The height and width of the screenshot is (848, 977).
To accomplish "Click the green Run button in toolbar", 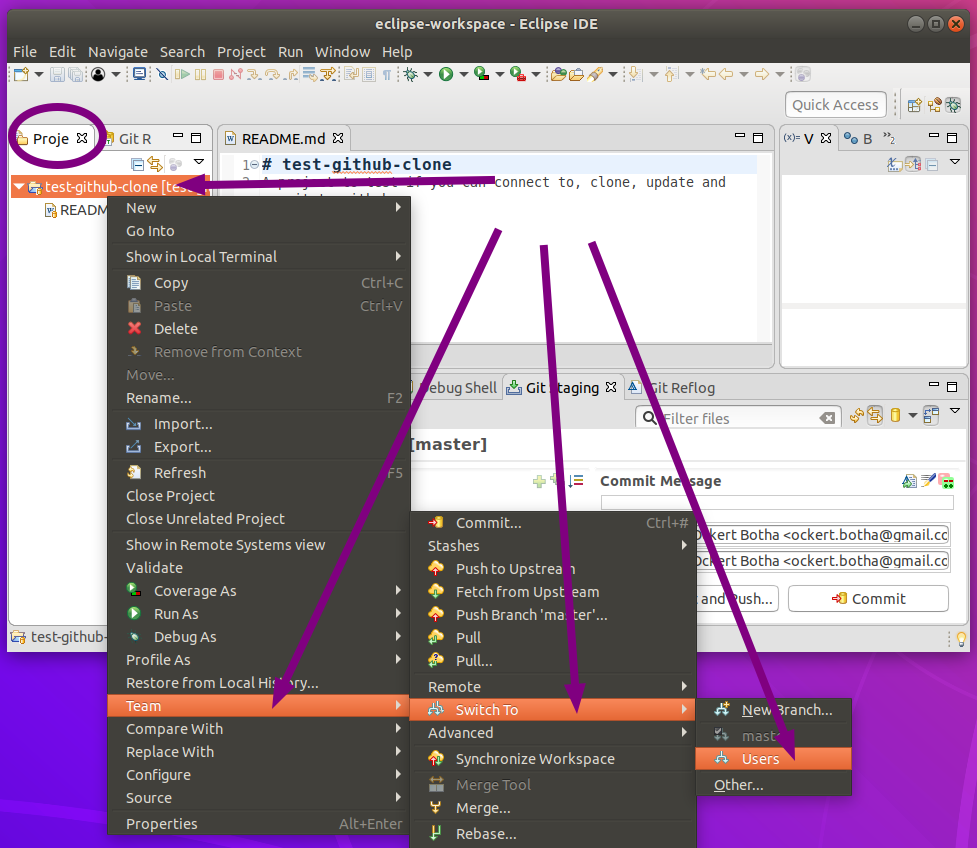I will [x=446, y=75].
